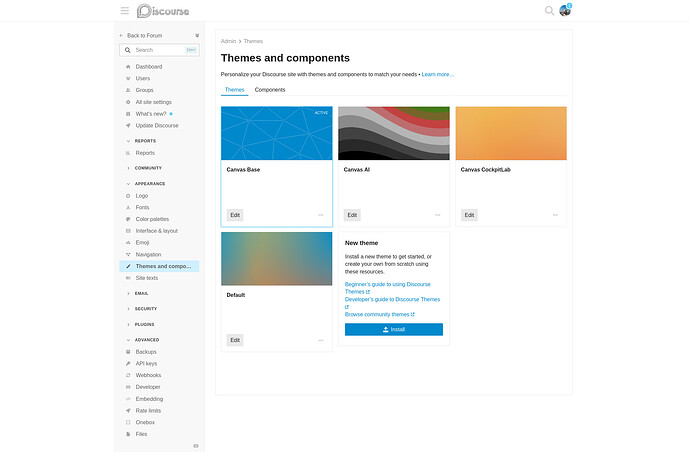Click the Backups archive icon
This screenshot has height=452, width=690.
click(128, 352)
